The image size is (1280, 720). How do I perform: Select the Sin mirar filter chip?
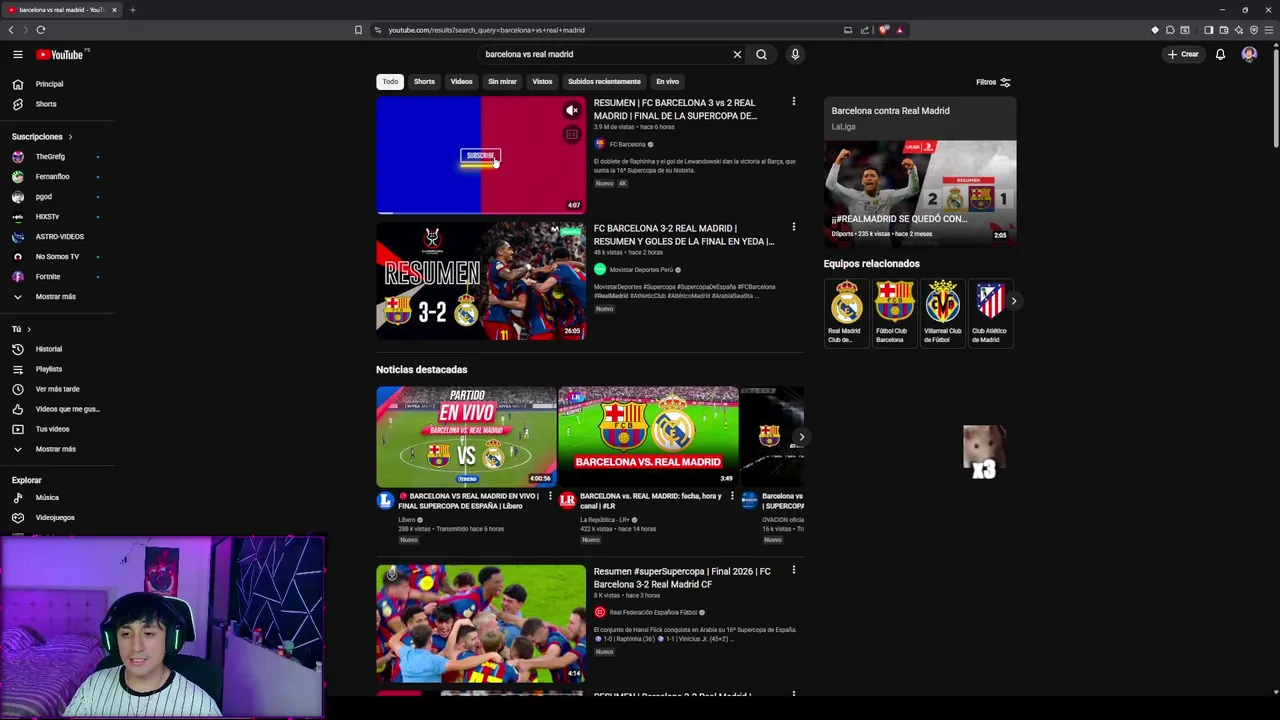tap(502, 82)
